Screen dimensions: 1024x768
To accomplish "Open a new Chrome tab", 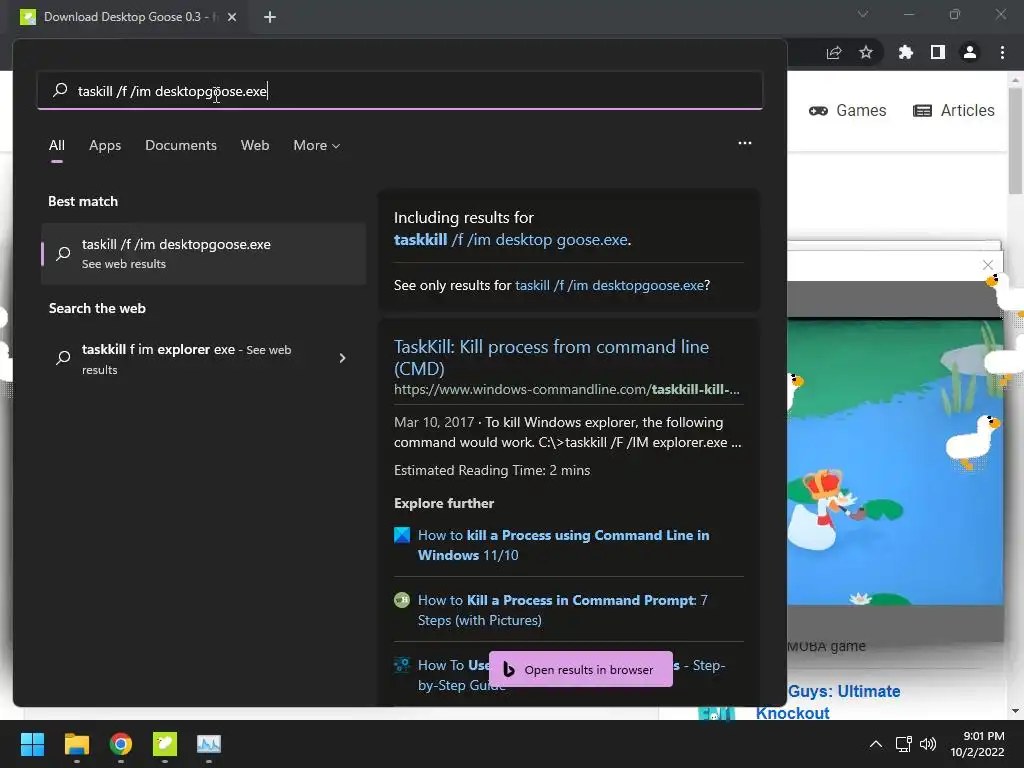I will [270, 17].
